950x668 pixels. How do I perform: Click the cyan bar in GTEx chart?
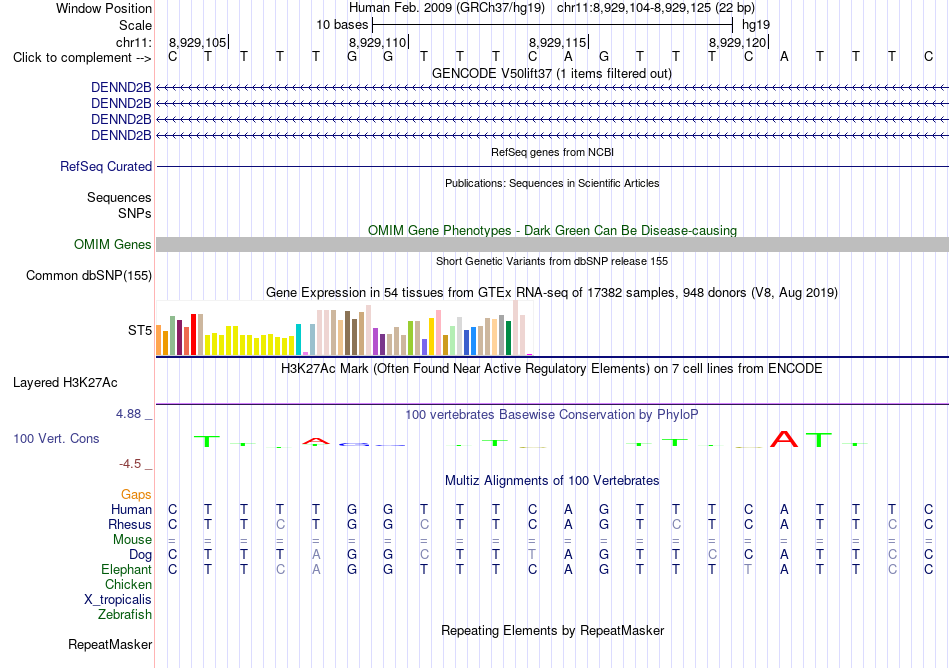pyautogui.click(x=298, y=339)
